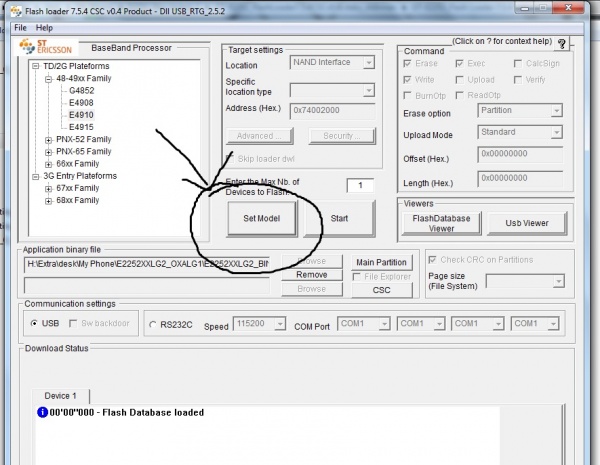The width and height of the screenshot is (600, 465).
Task: Open the Help menu
Action: pos(44,28)
